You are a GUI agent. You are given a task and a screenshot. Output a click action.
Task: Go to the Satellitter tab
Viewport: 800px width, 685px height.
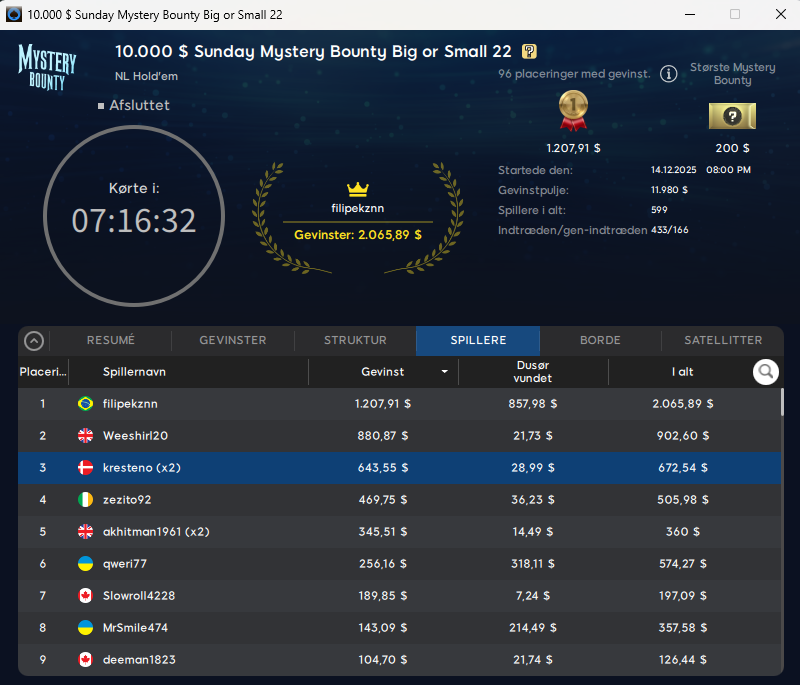(723, 340)
